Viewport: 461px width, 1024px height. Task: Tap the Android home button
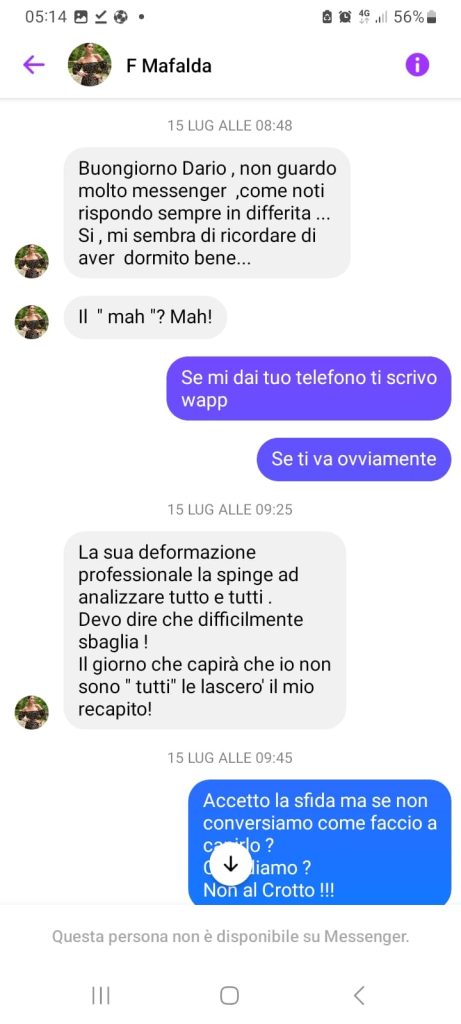[x=229, y=995]
